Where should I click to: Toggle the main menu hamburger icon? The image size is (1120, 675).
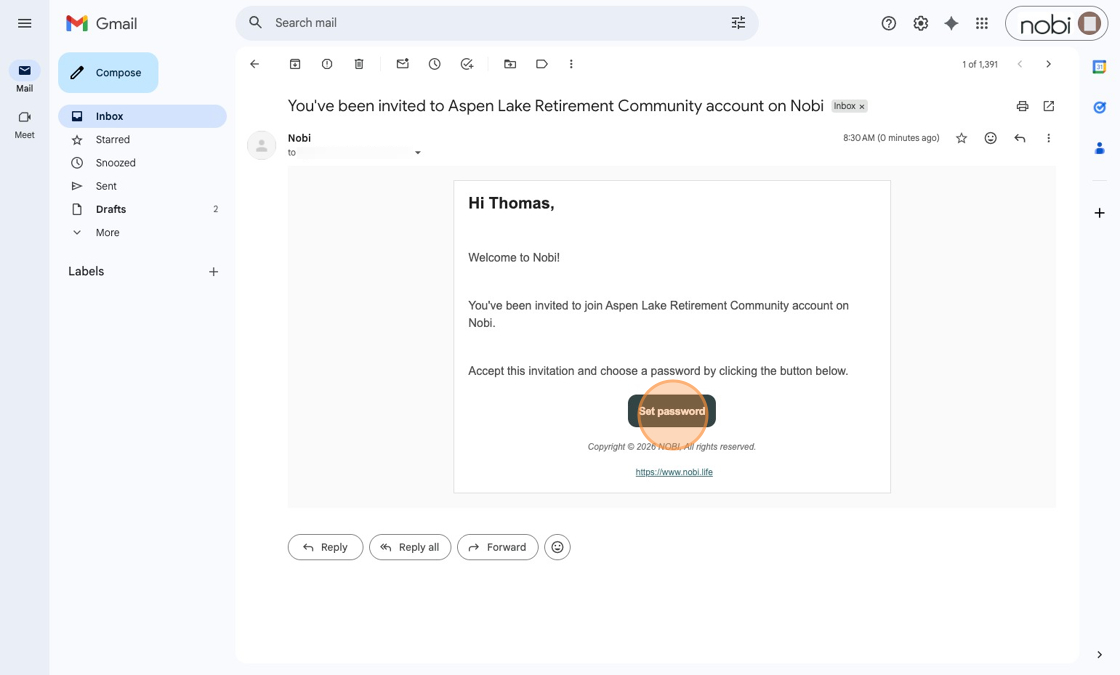coord(25,23)
